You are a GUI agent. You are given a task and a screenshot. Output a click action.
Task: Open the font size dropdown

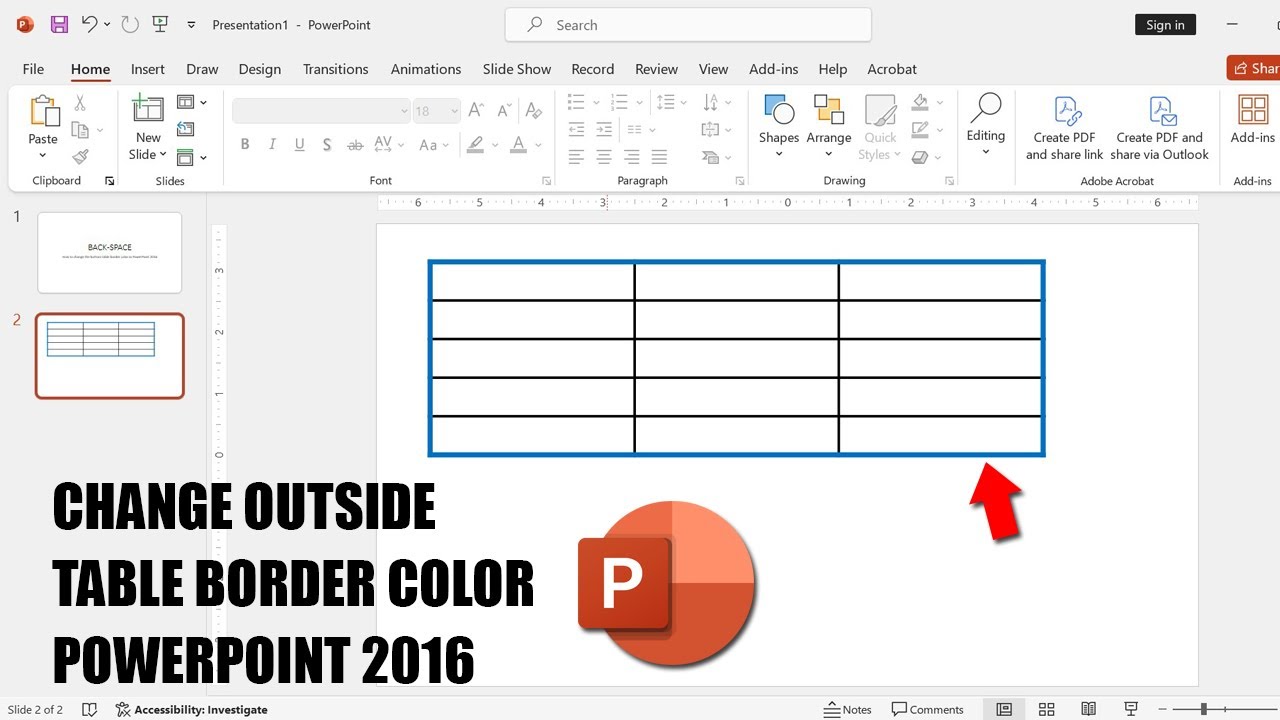tap(454, 111)
